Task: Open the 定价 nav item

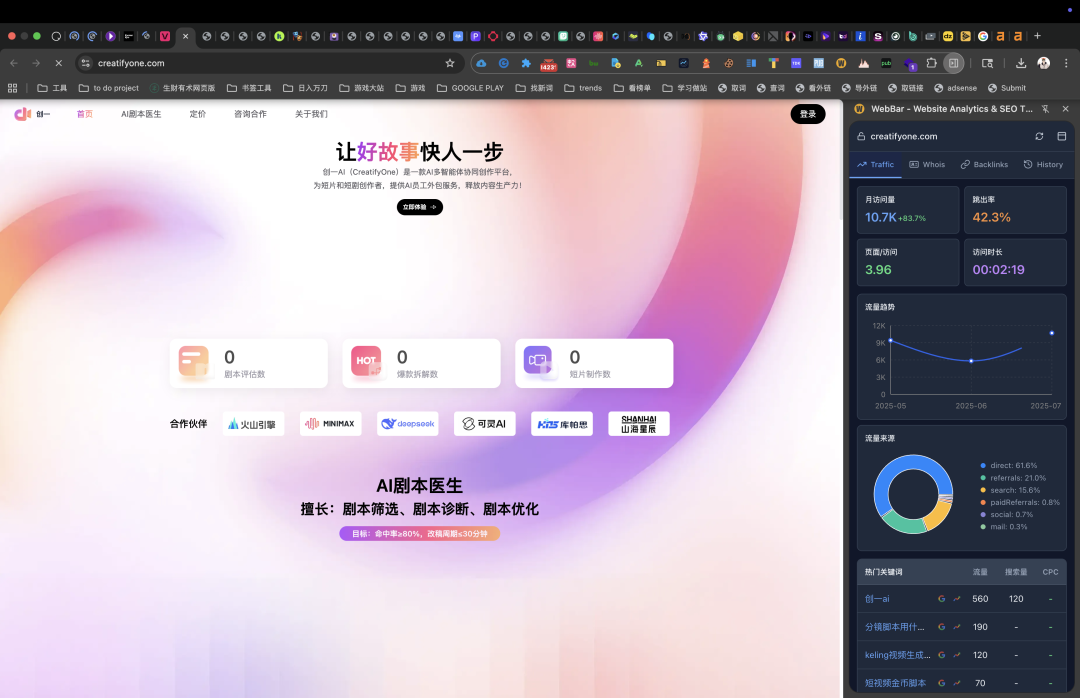Action: pos(198,114)
